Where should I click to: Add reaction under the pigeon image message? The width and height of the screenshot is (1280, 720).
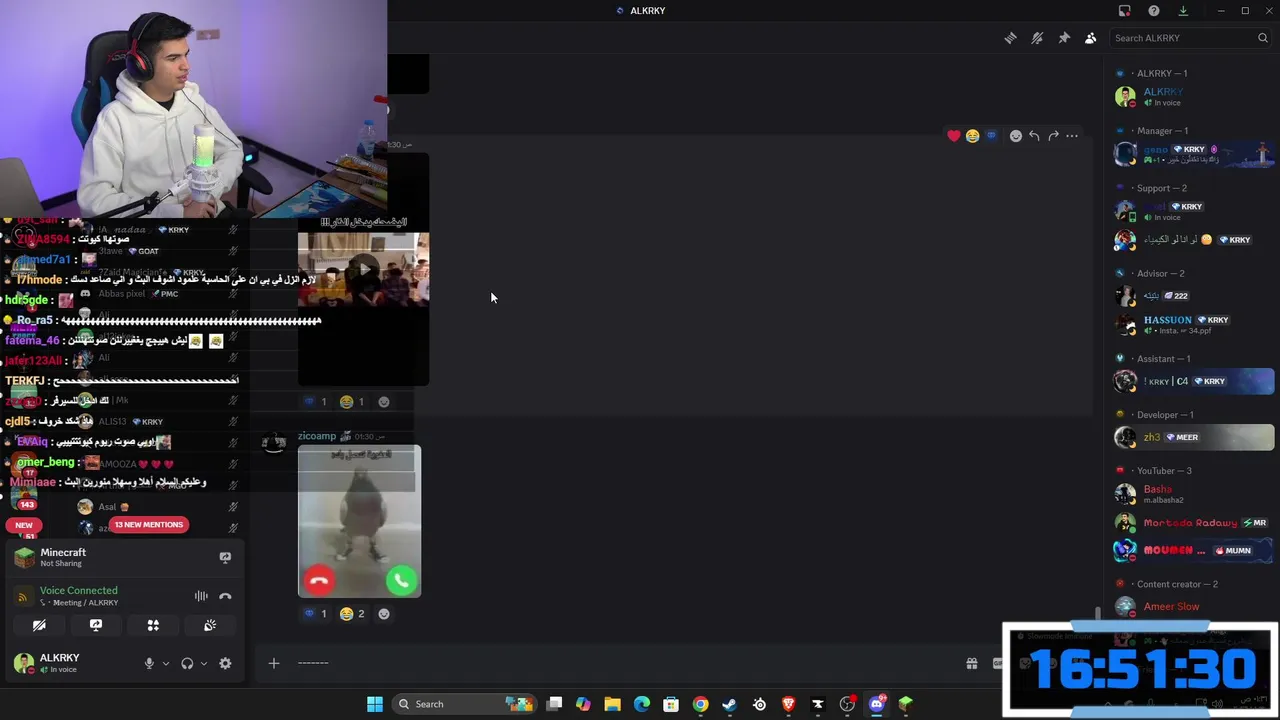coord(384,614)
